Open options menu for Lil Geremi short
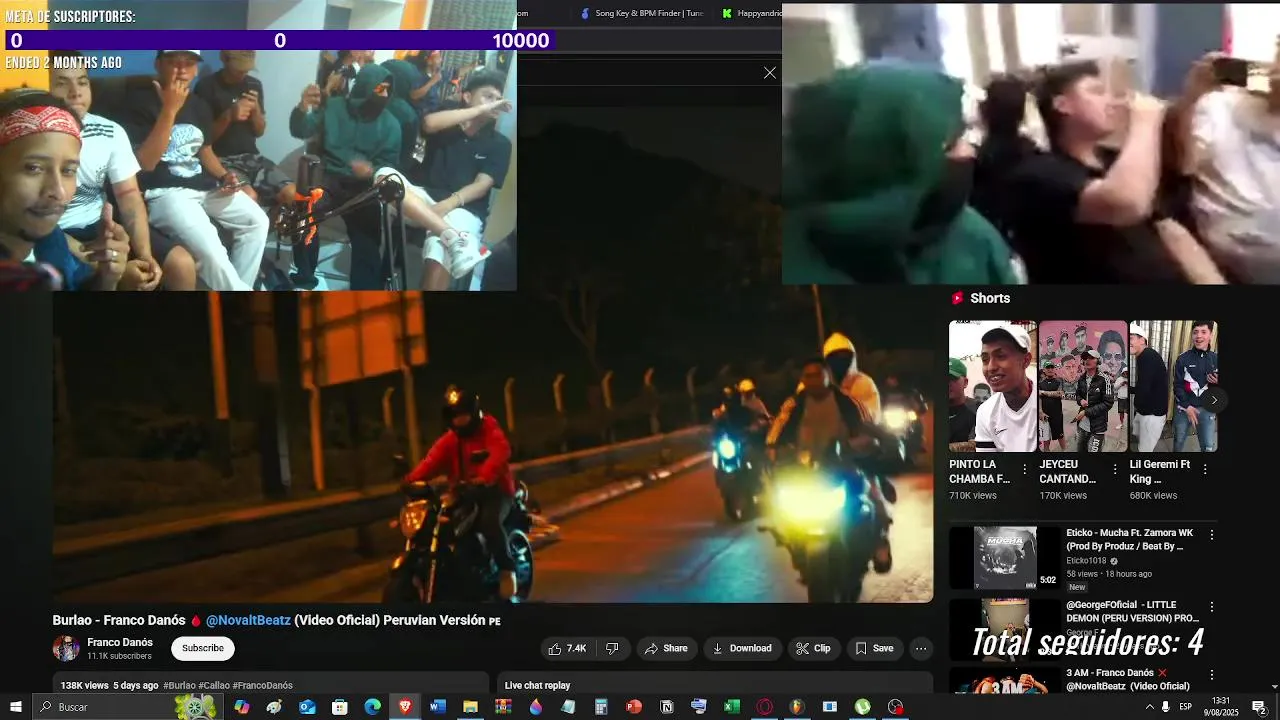 point(1204,469)
